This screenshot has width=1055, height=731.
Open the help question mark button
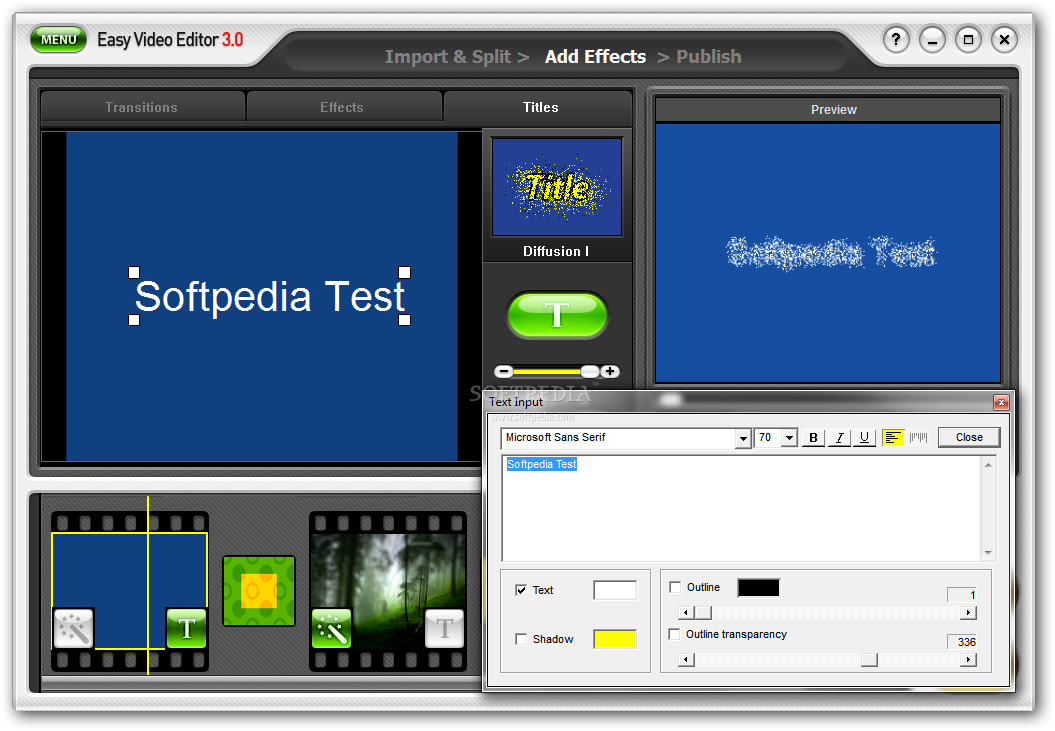point(896,40)
